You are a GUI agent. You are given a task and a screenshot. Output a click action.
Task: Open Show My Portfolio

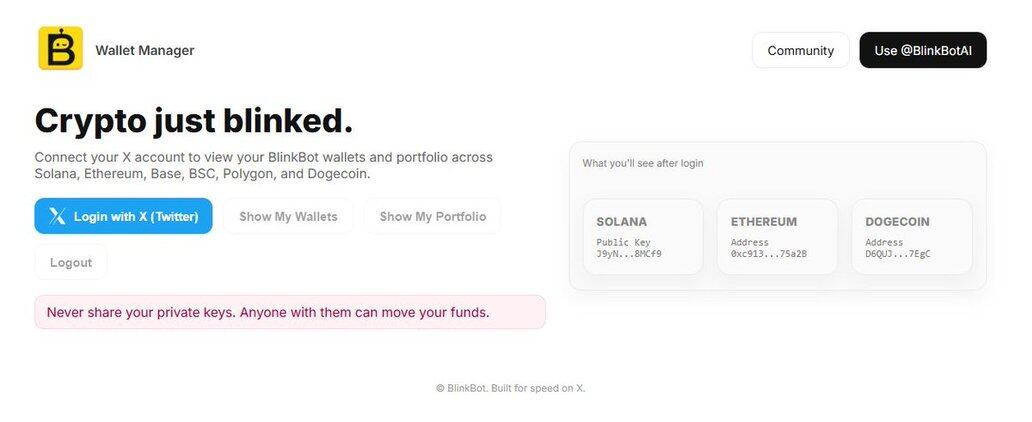pyautogui.click(x=432, y=216)
